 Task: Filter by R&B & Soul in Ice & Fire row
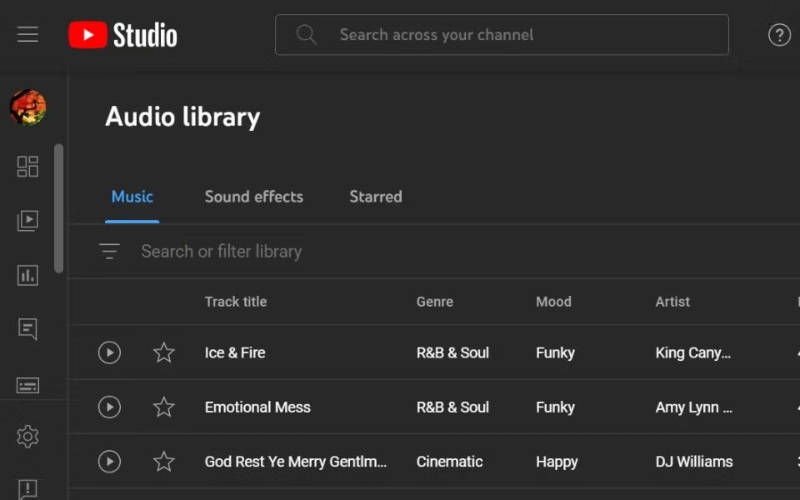point(453,353)
